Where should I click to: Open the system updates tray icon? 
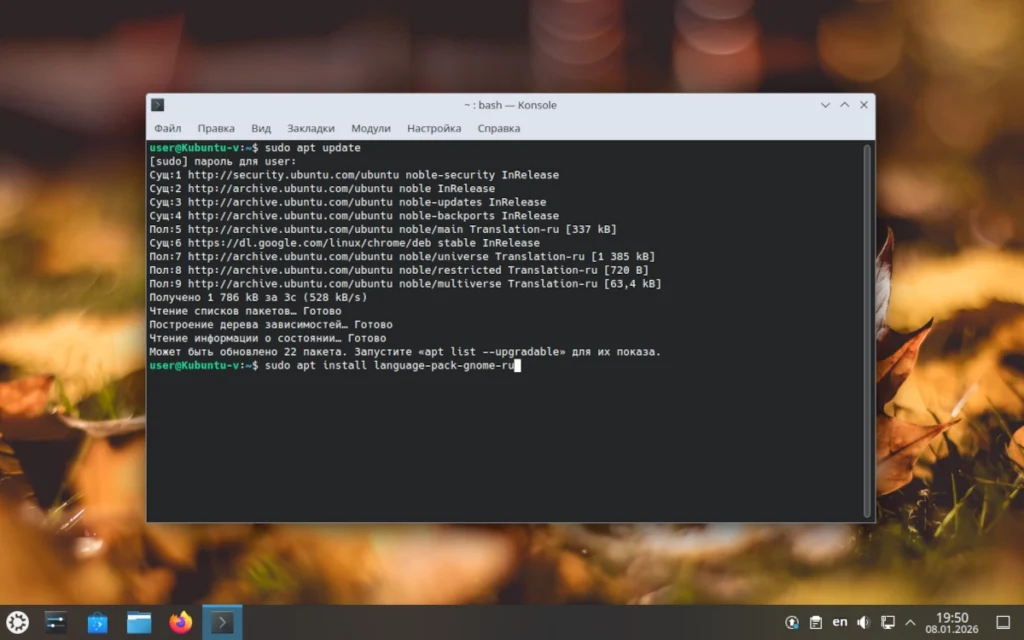point(792,622)
